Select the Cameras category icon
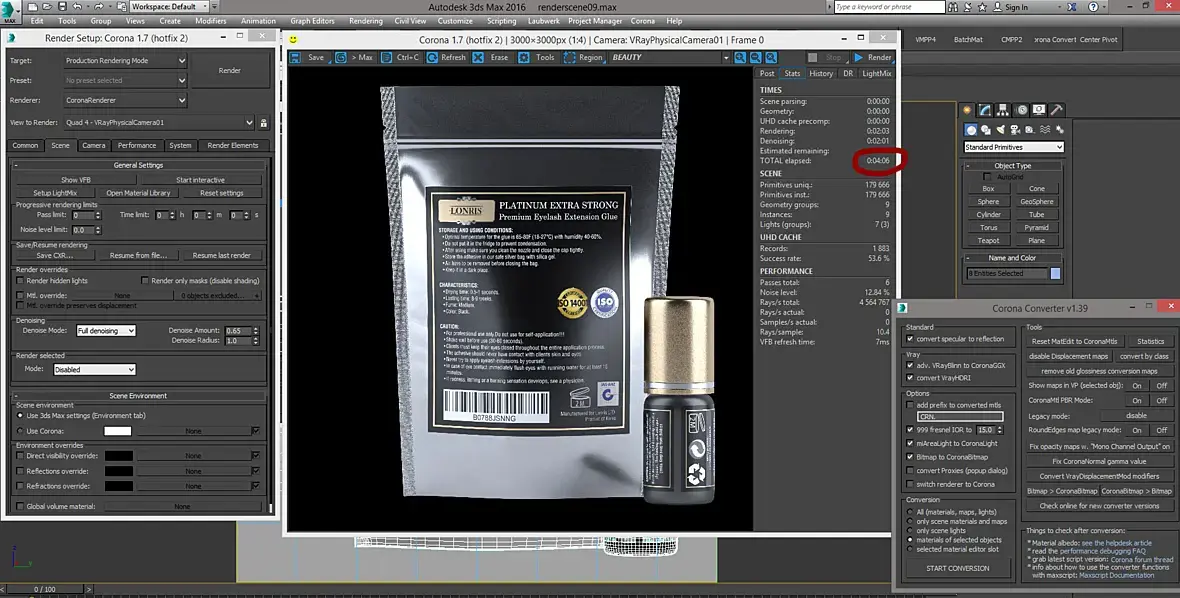Image resolution: width=1180 pixels, height=598 pixels. pos(1015,129)
